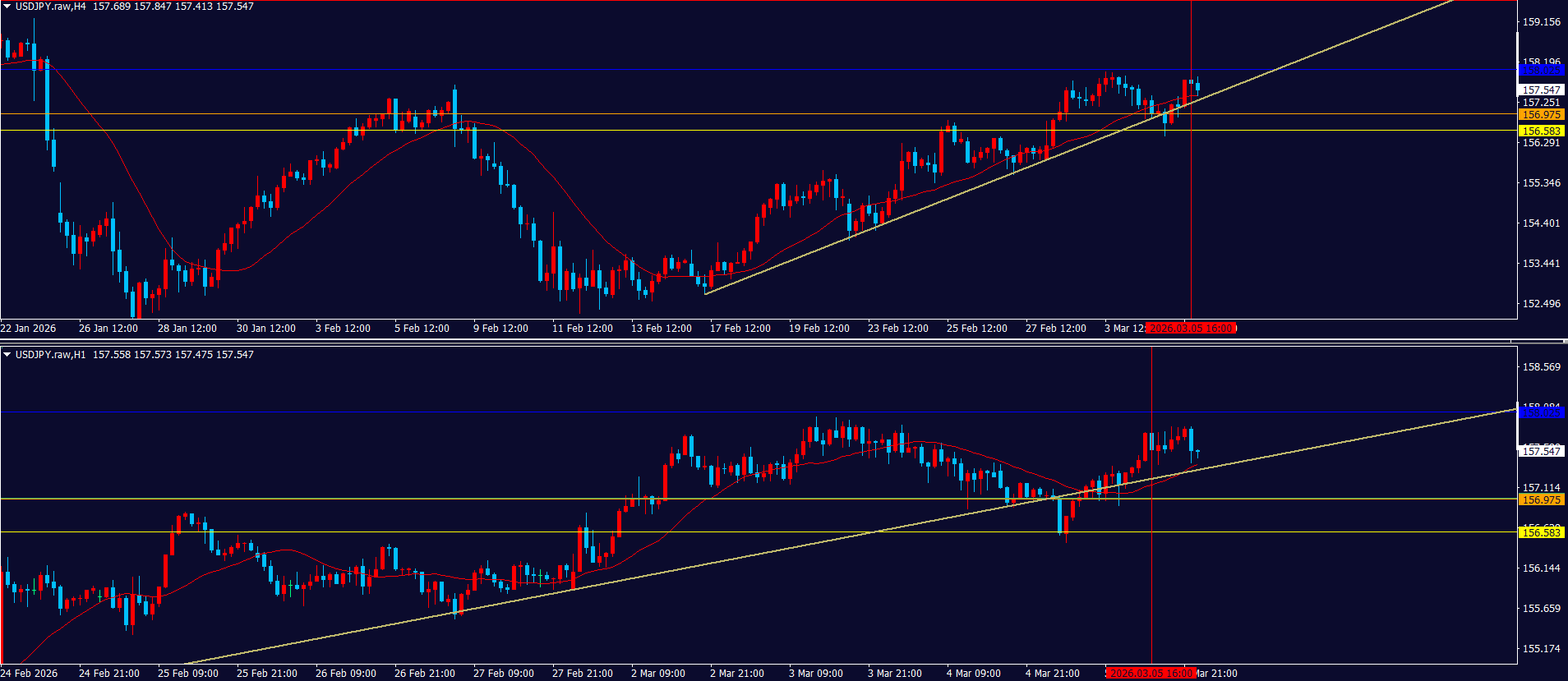Click the 155.174 level on H1 price scale
1568x681 pixels.
(1541, 649)
